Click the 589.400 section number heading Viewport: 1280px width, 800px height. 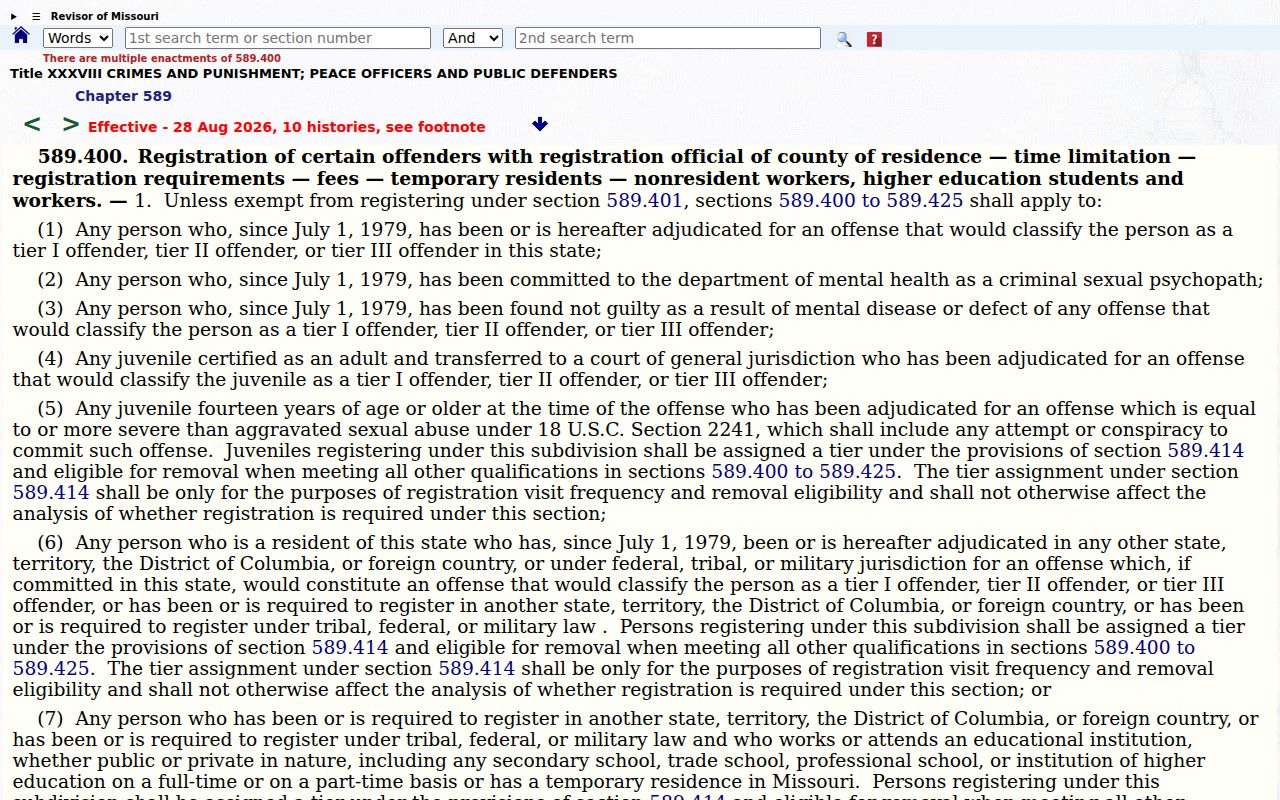click(83, 157)
